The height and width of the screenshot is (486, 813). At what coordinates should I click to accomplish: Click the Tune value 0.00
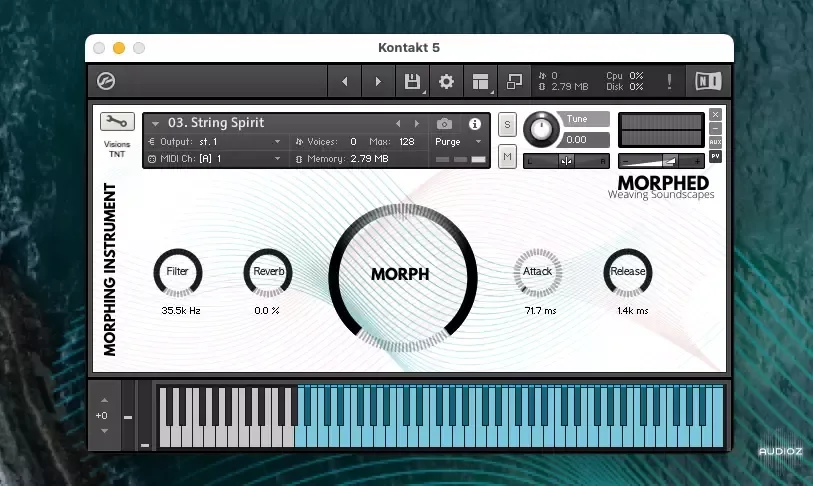(x=577, y=140)
